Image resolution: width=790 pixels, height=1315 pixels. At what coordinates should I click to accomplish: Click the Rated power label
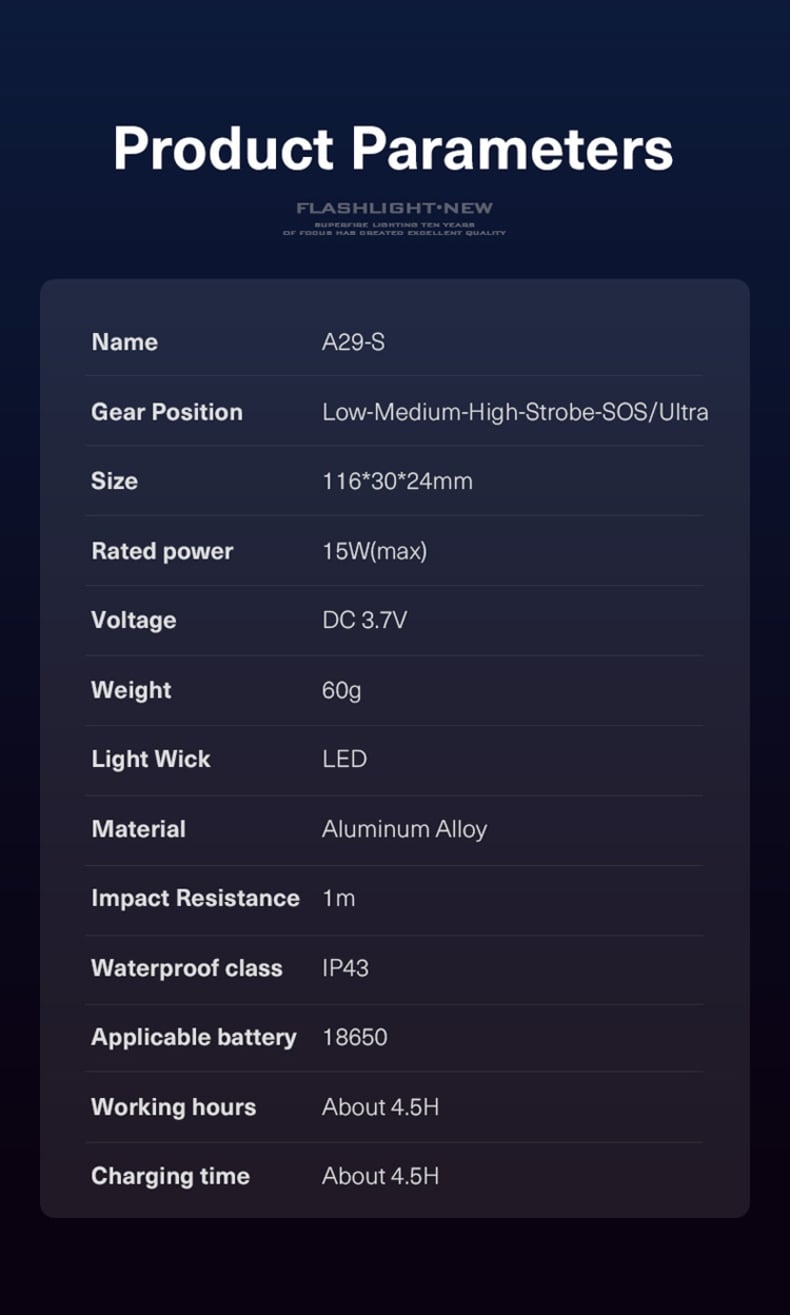tap(162, 551)
